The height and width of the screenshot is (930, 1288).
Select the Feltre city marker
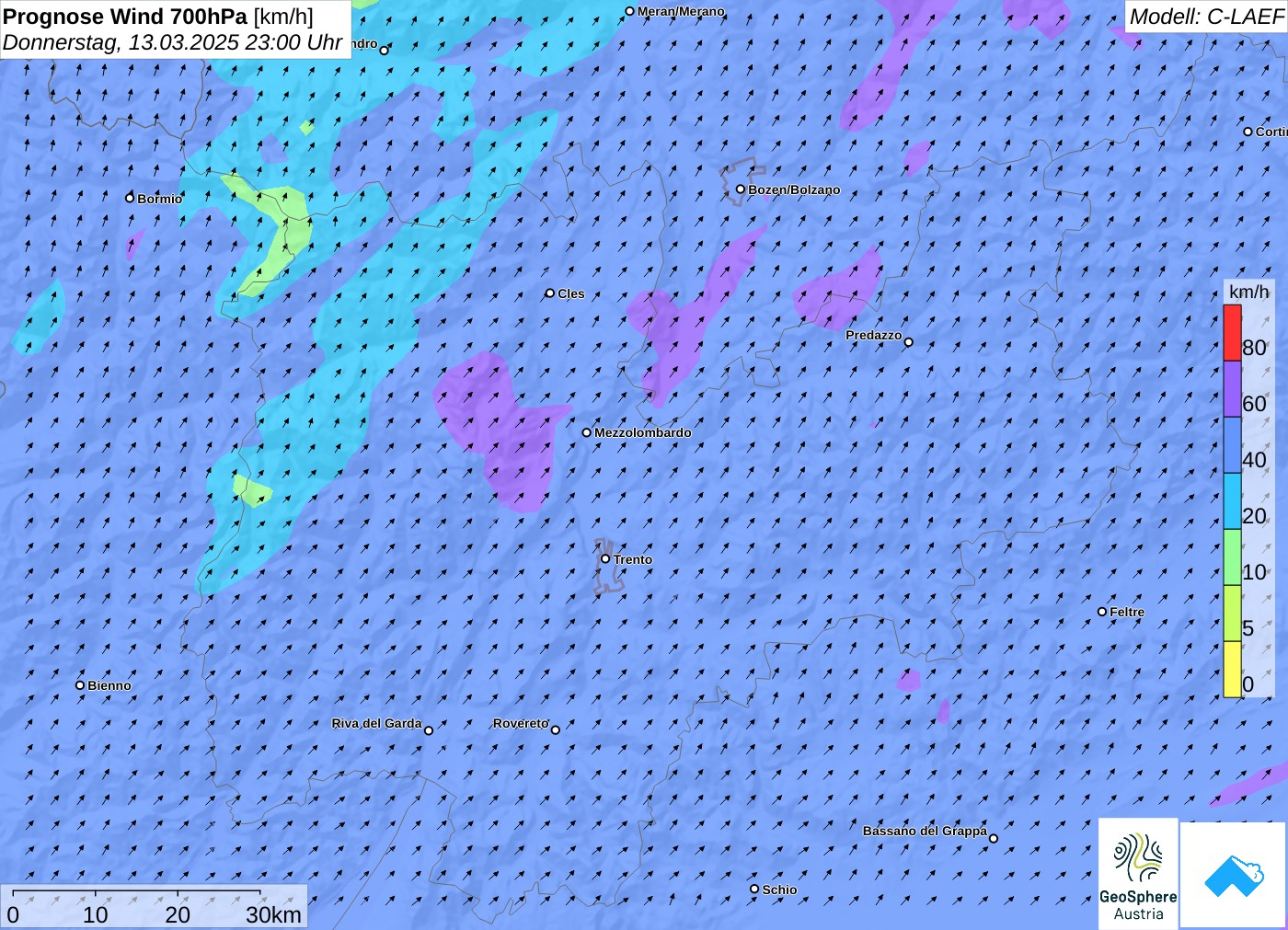tap(1102, 612)
